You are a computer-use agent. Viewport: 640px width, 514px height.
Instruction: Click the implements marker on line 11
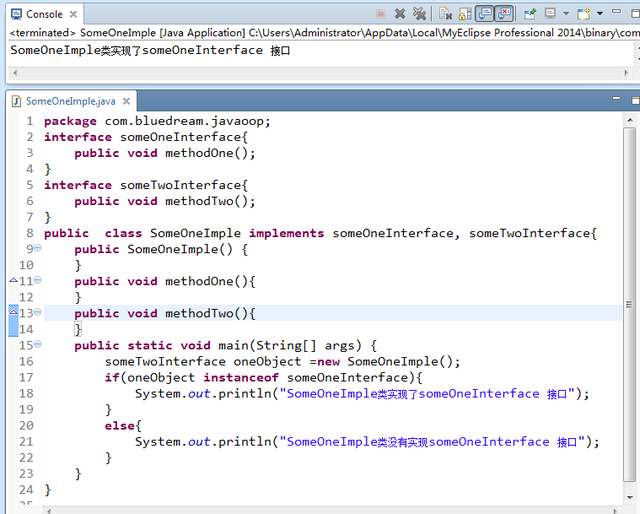13,280
